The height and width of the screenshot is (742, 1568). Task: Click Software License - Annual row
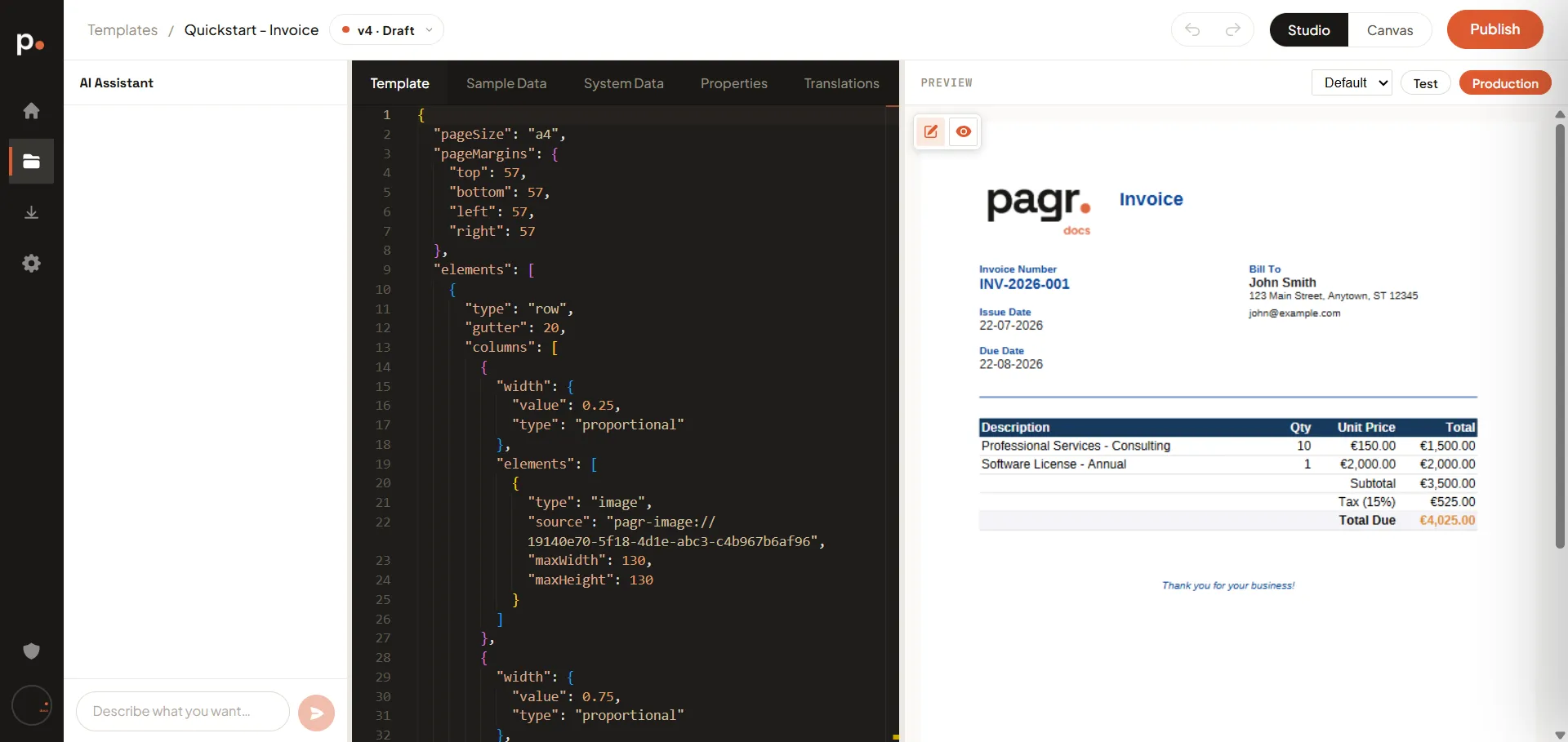1228,464
